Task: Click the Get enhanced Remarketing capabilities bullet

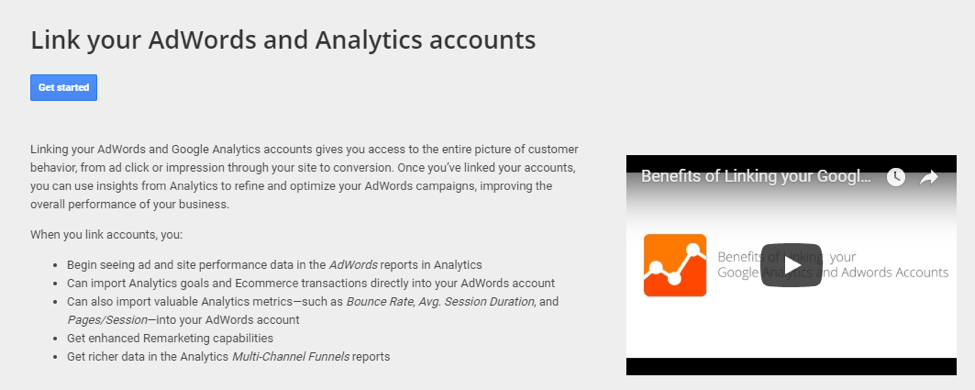Action: point(170,338)
